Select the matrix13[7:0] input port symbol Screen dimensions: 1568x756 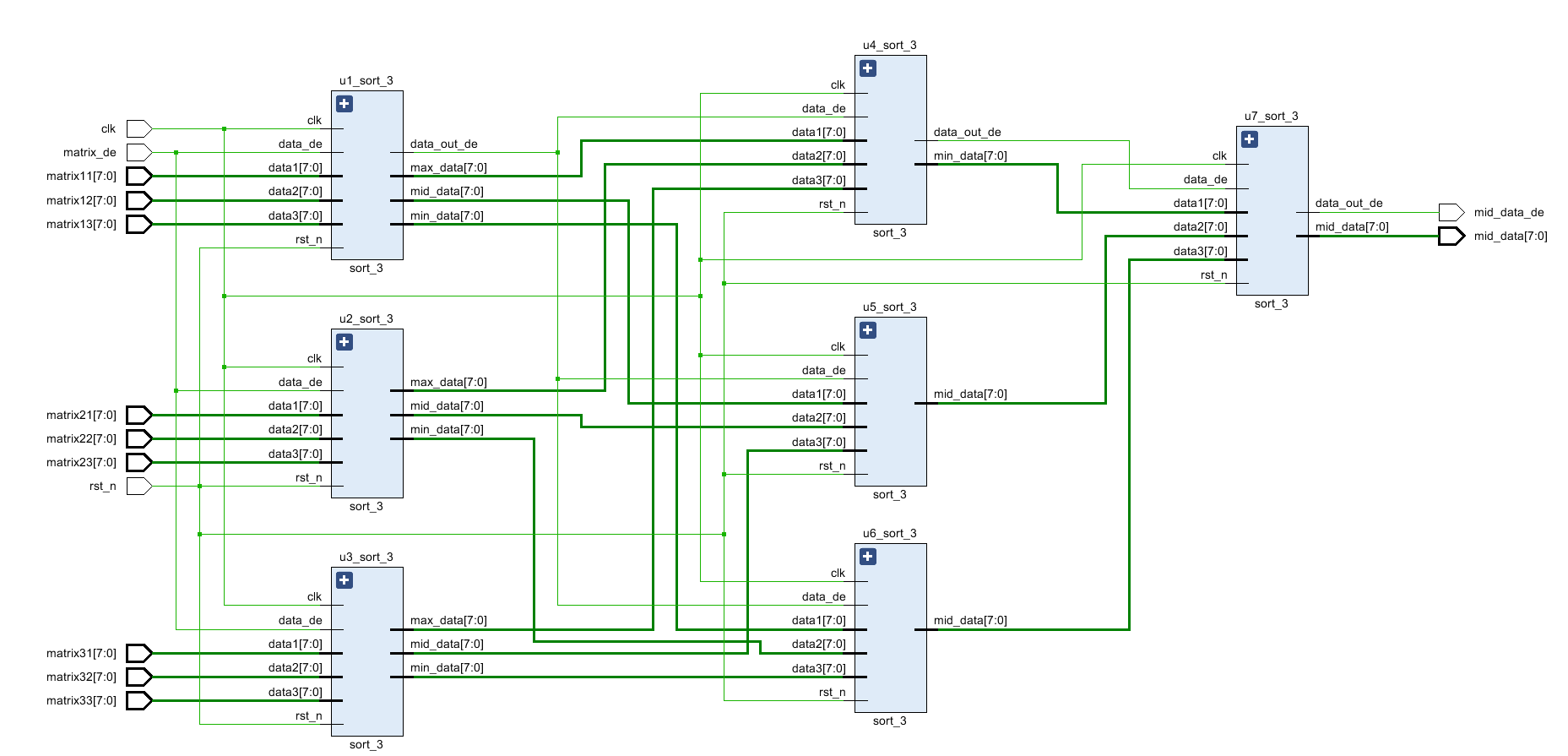pyautogui.click(x=139, y=224)
